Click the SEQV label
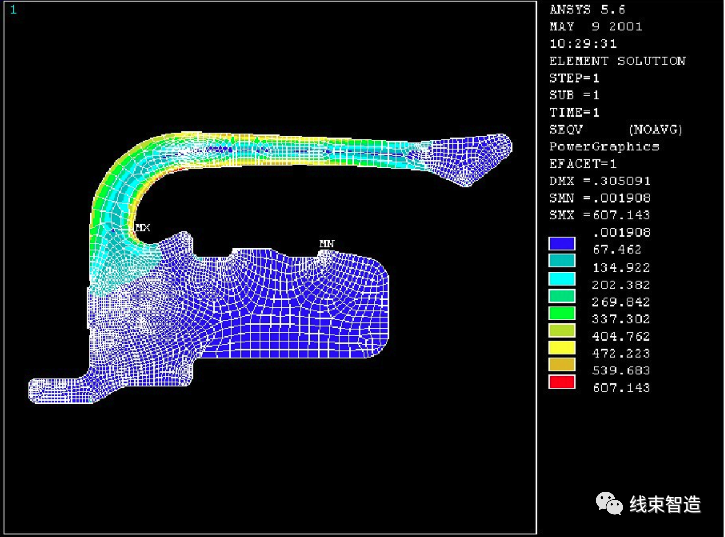The width and height of the screenshot is (725, 537). (566, 130)
